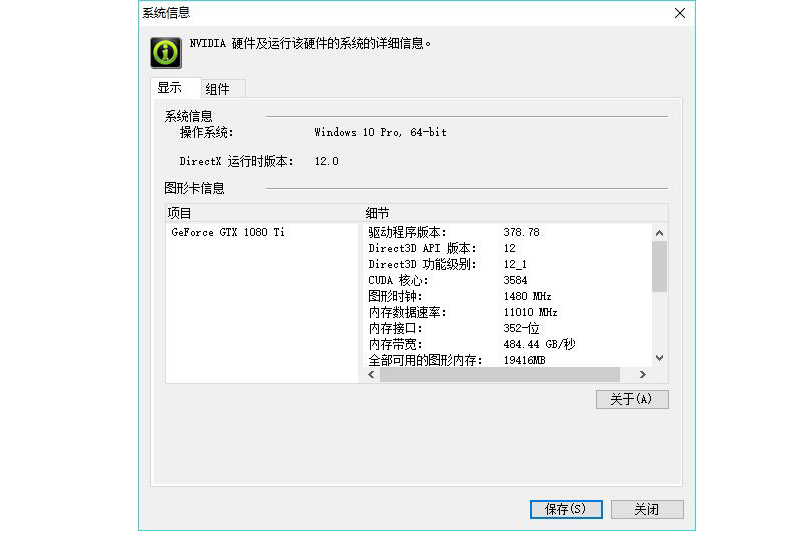Click the CUDA 核心 3584 row
Viewport: 800px width, 533px height.
click(x=507, y=281)
